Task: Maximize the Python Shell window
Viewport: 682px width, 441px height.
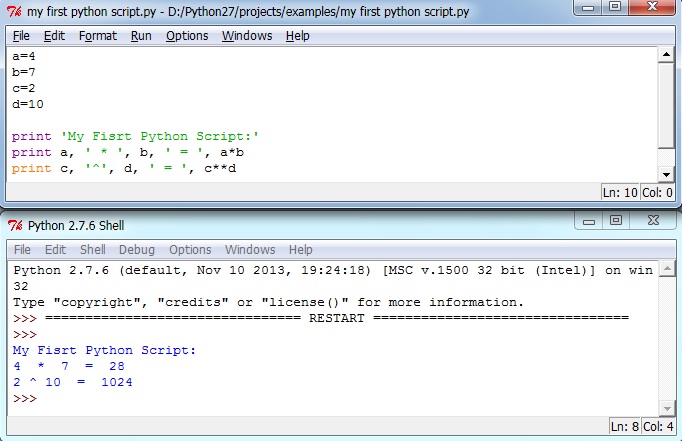Action: coord(616,221)
